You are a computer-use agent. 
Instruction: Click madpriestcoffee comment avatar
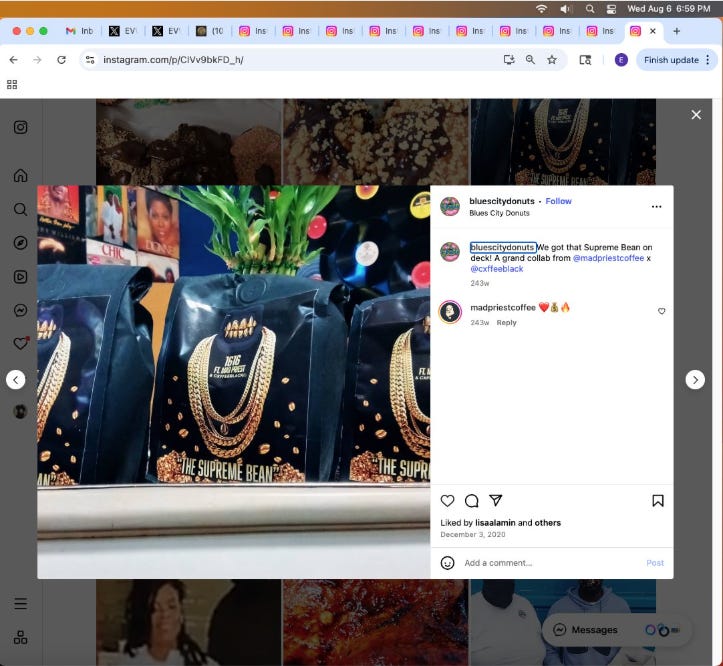click(450, 312)
